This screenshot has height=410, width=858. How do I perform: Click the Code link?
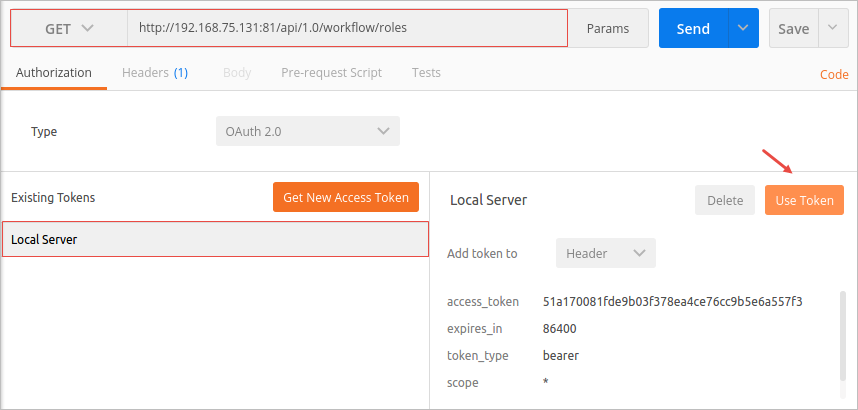tap(833, 75)
